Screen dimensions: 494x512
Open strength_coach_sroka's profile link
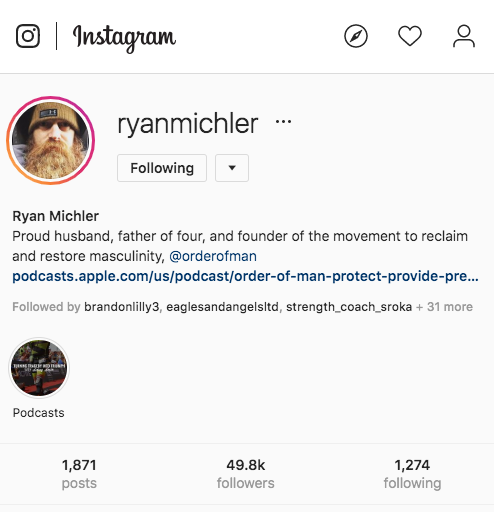349,307
